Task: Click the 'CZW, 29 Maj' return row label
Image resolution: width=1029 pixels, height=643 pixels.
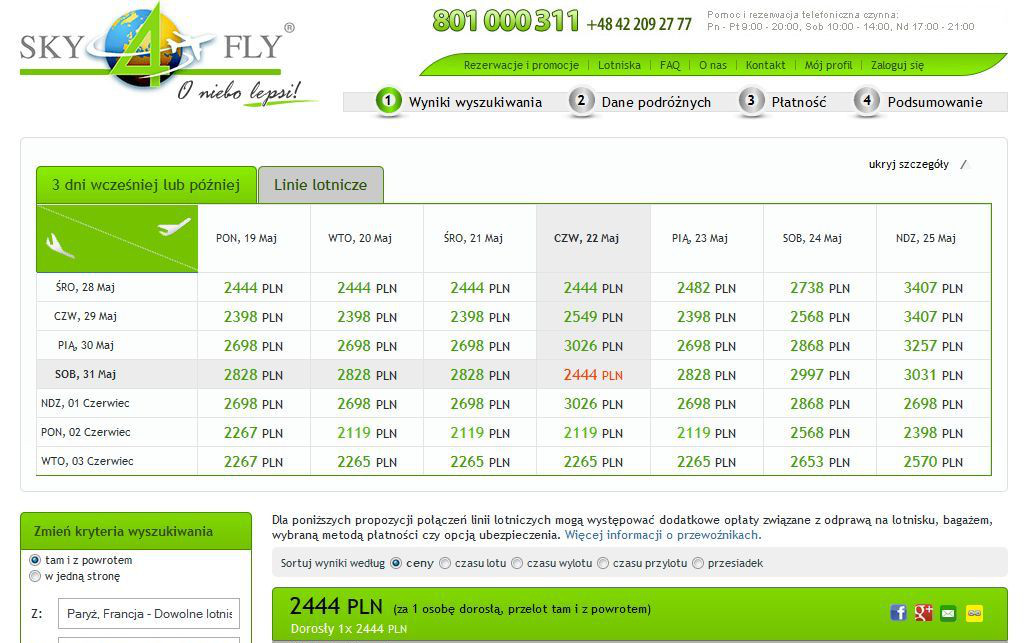Action: point(85,316)
